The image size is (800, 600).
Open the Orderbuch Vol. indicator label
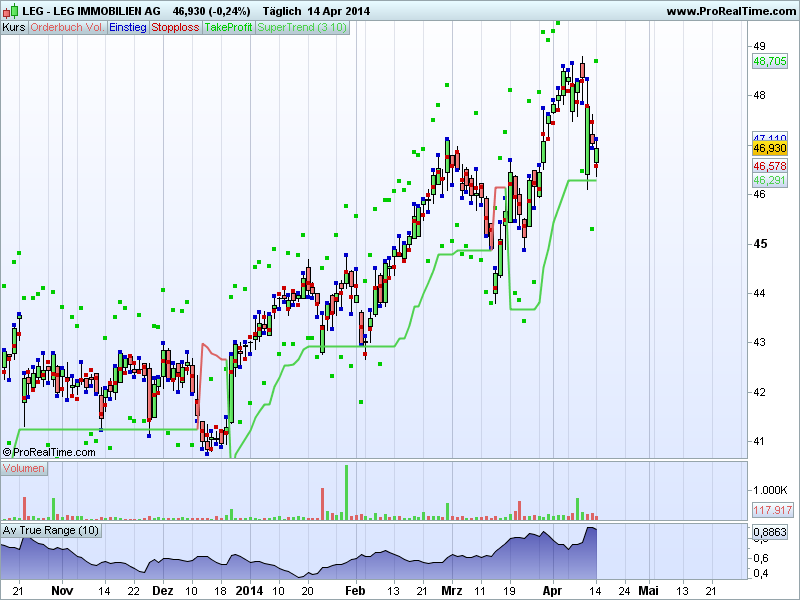pyautogui.click(x=66, y=27)
